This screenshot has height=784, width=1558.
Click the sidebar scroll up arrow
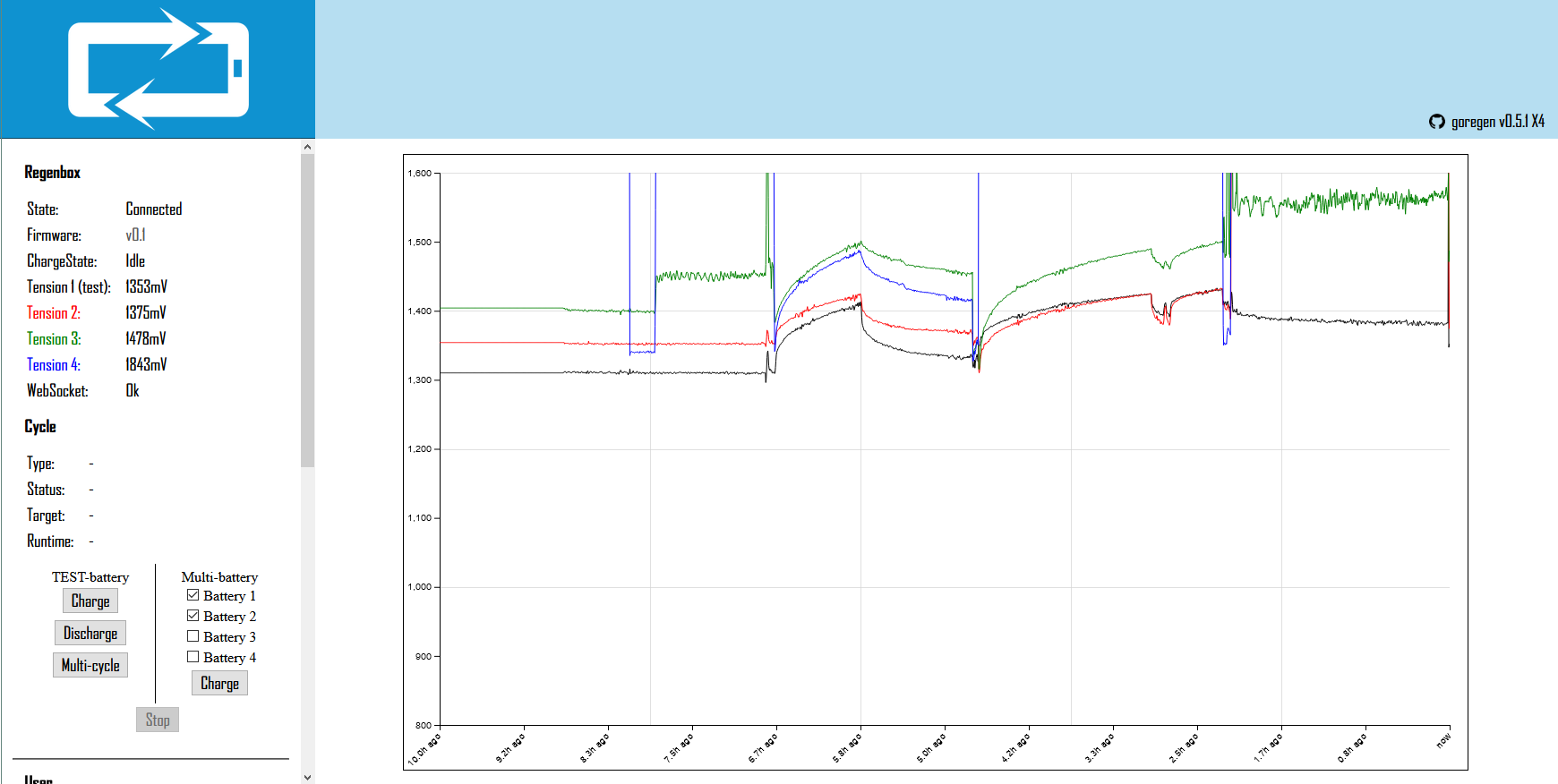[x=307, y=147]
